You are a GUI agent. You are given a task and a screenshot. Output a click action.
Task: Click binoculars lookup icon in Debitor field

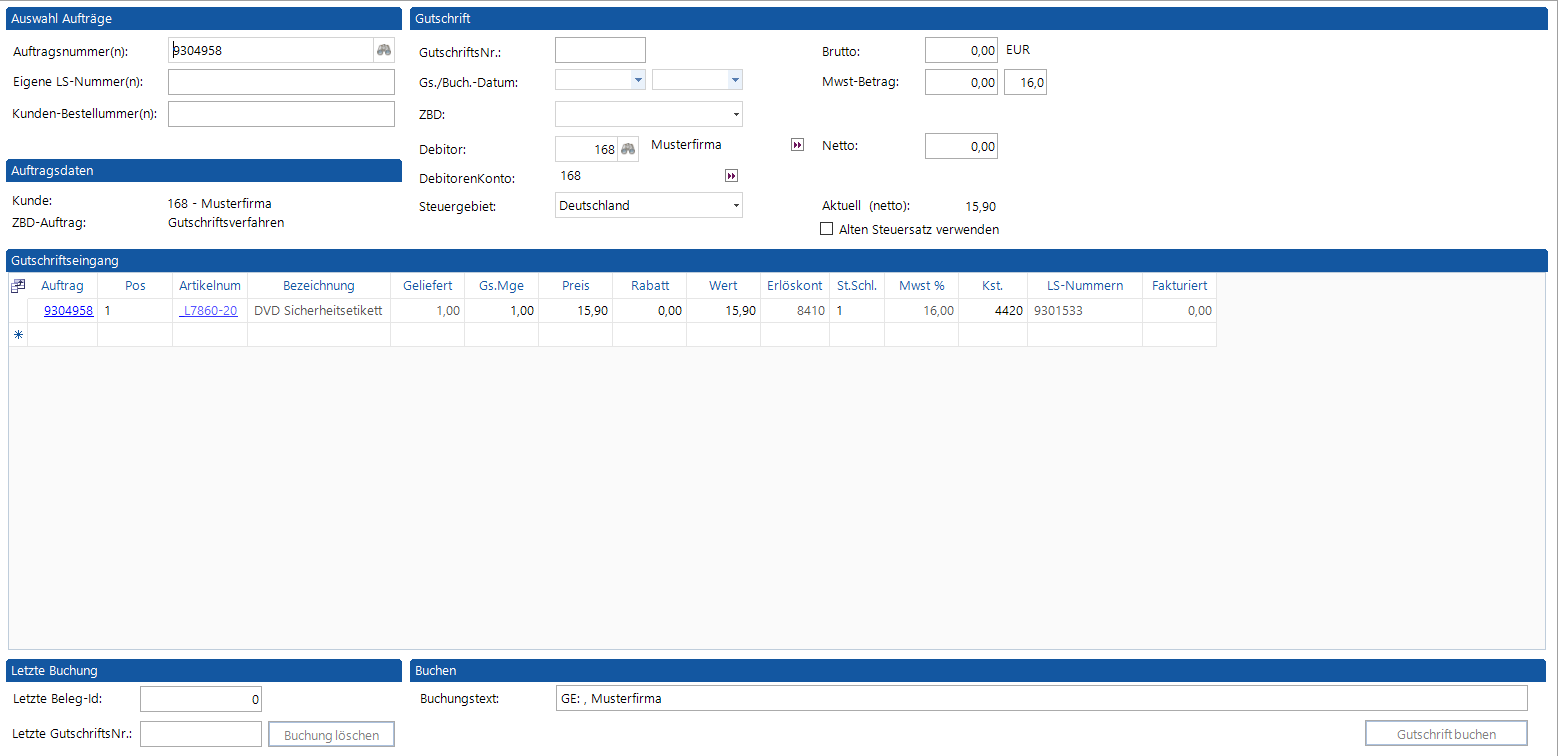(628, 149)
